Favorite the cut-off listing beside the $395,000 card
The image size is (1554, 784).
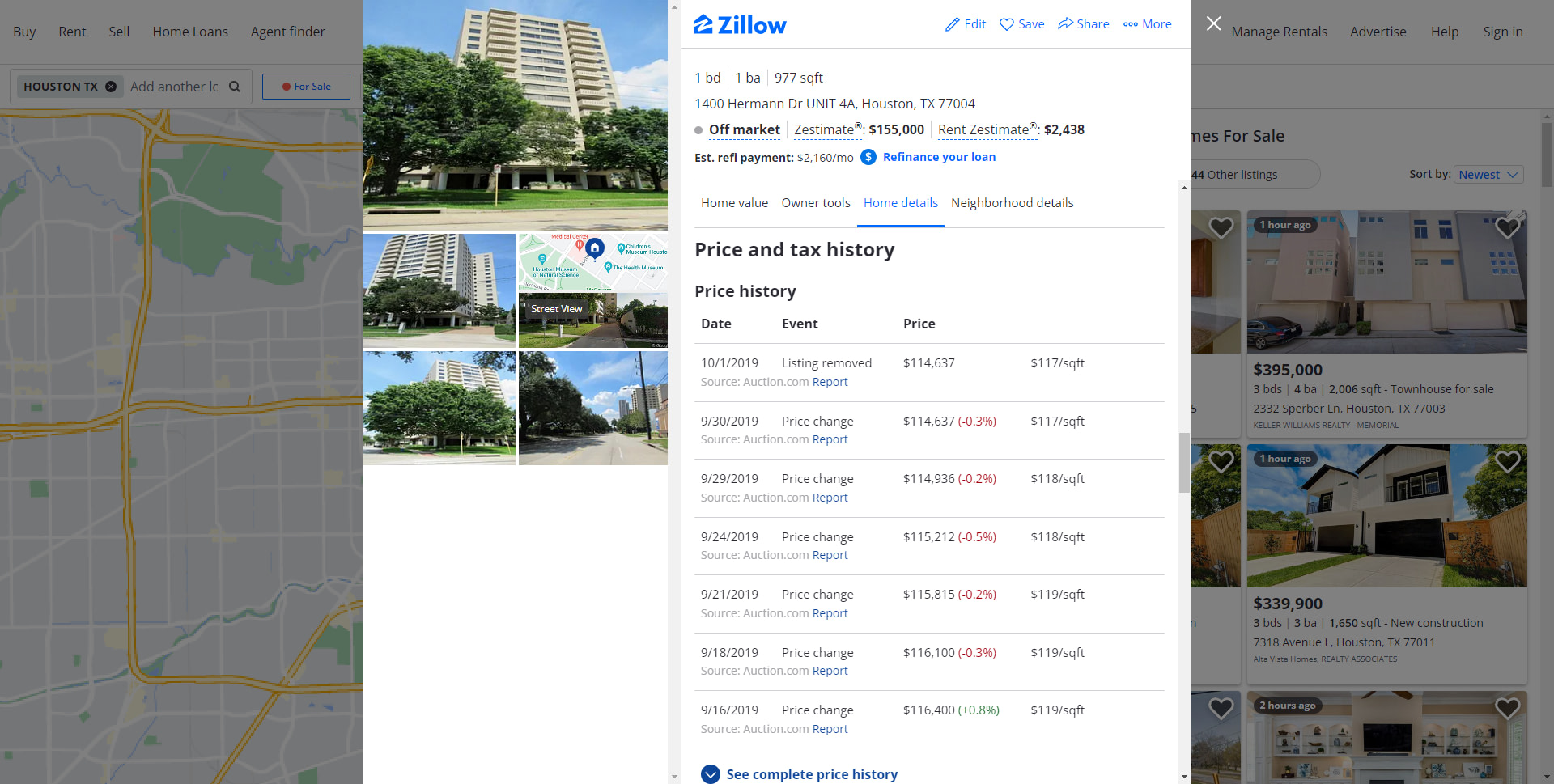coord(1221,228)
